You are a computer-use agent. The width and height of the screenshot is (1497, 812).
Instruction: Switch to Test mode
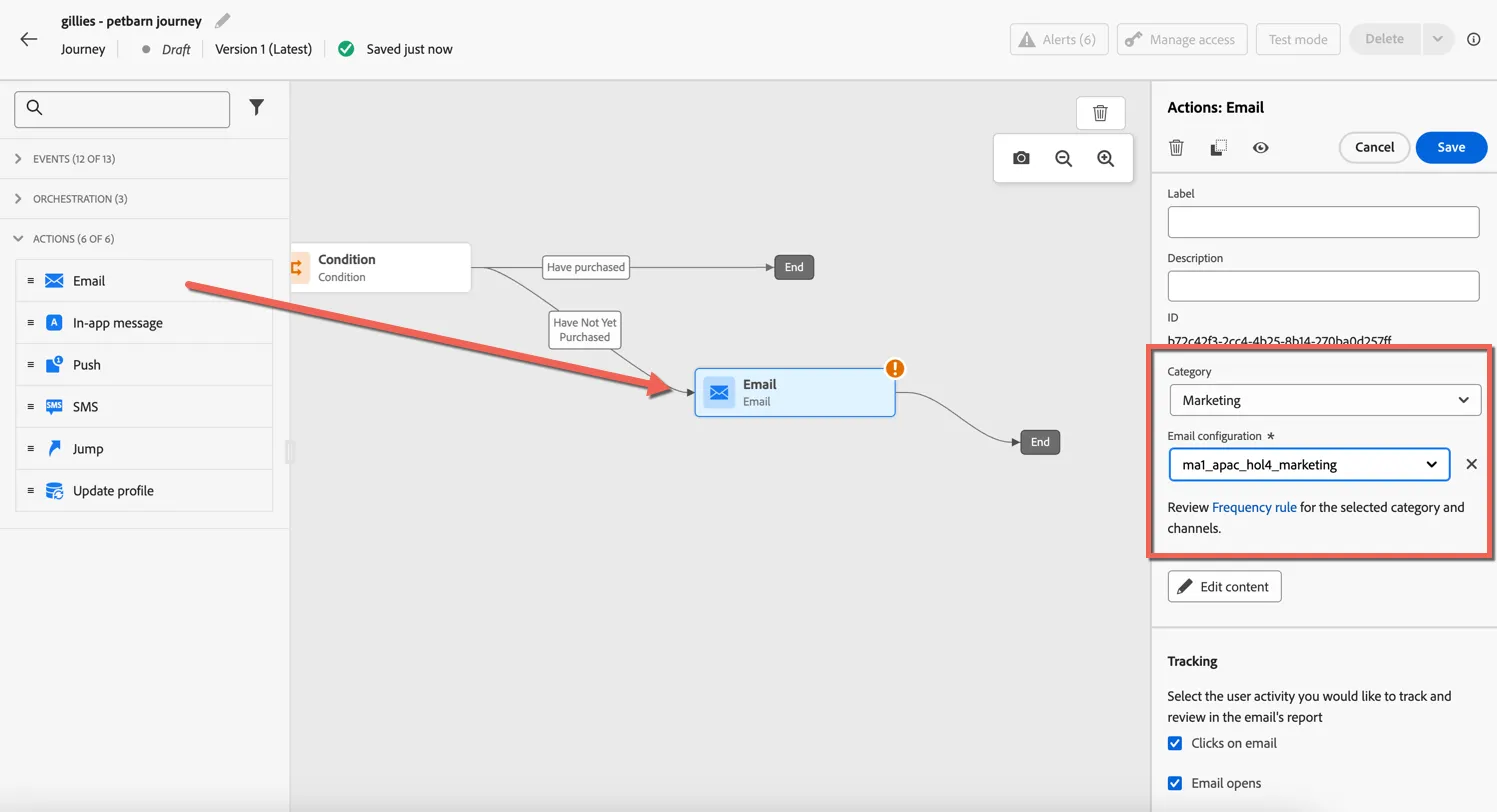pos(1298,39)
